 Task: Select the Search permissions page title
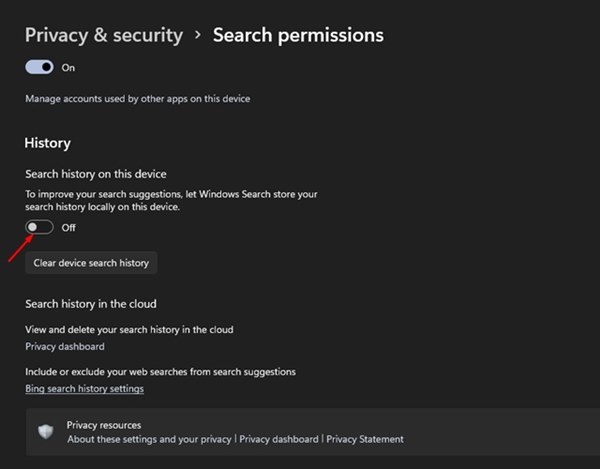point(298,35)
